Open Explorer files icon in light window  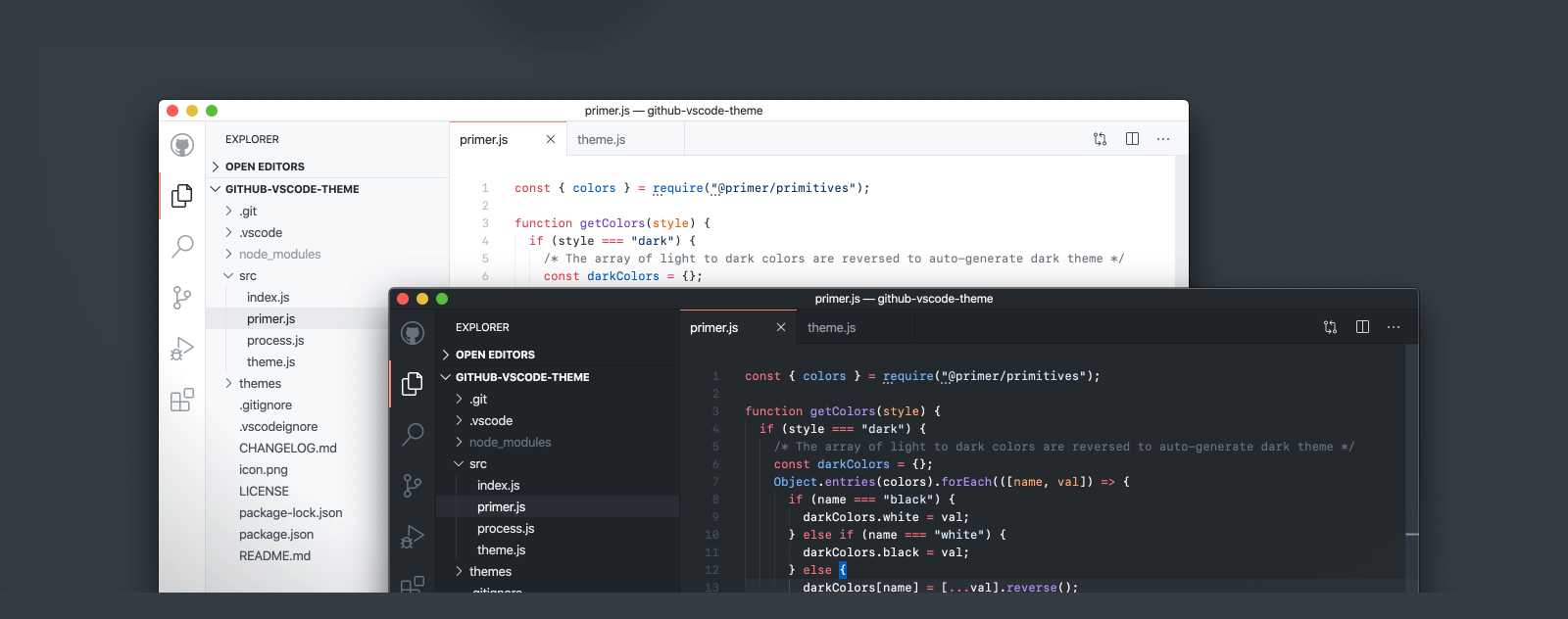click(x=182, y=196)
